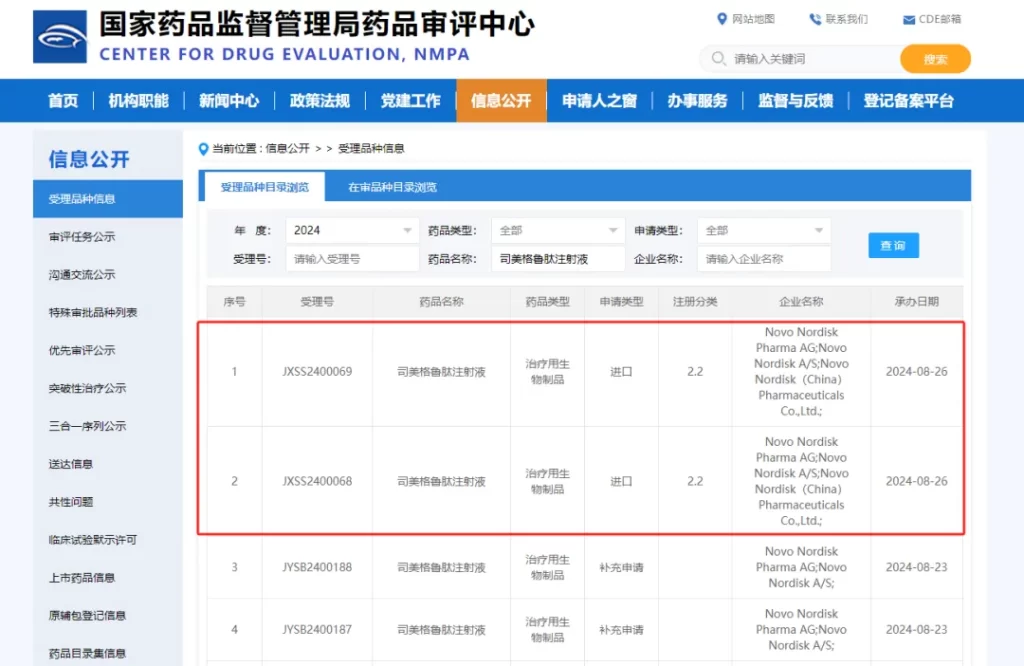
Task: Select 优先审评公示 in sidebar
Action: [x=82, y=351]
